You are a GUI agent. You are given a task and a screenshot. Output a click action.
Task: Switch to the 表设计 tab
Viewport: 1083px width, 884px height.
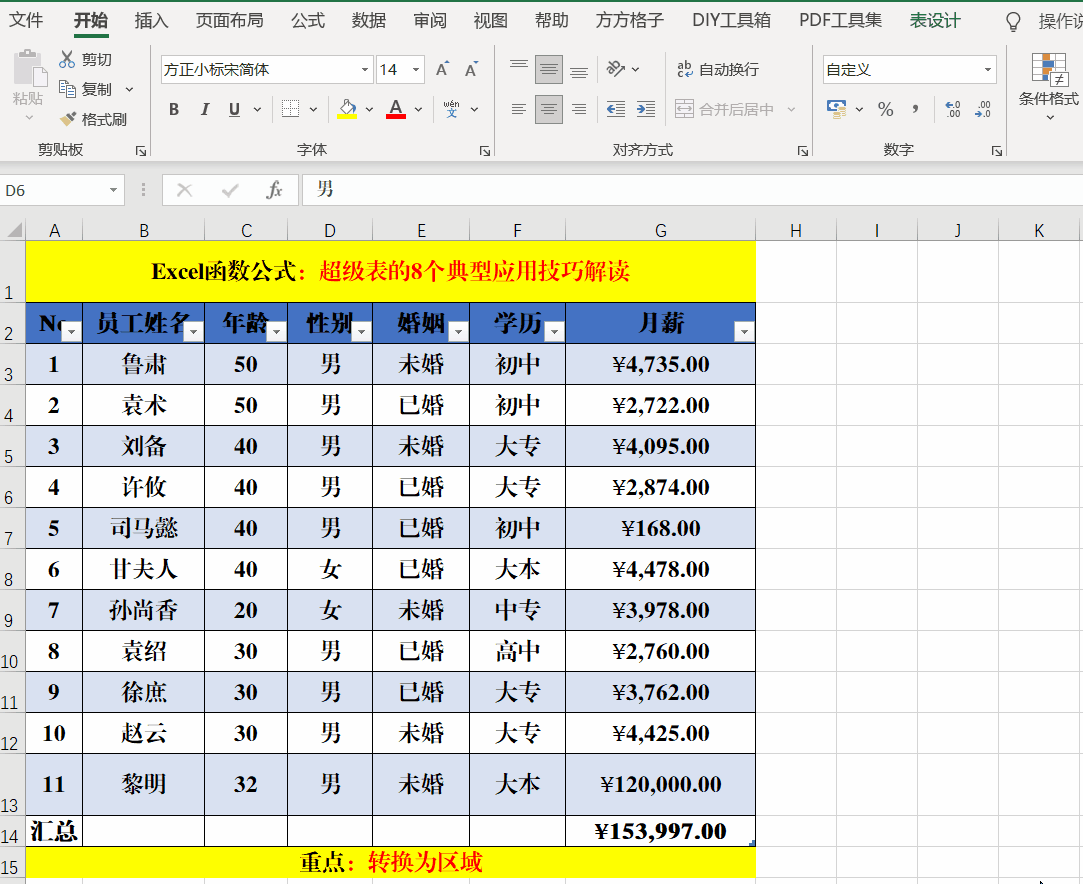935,21
